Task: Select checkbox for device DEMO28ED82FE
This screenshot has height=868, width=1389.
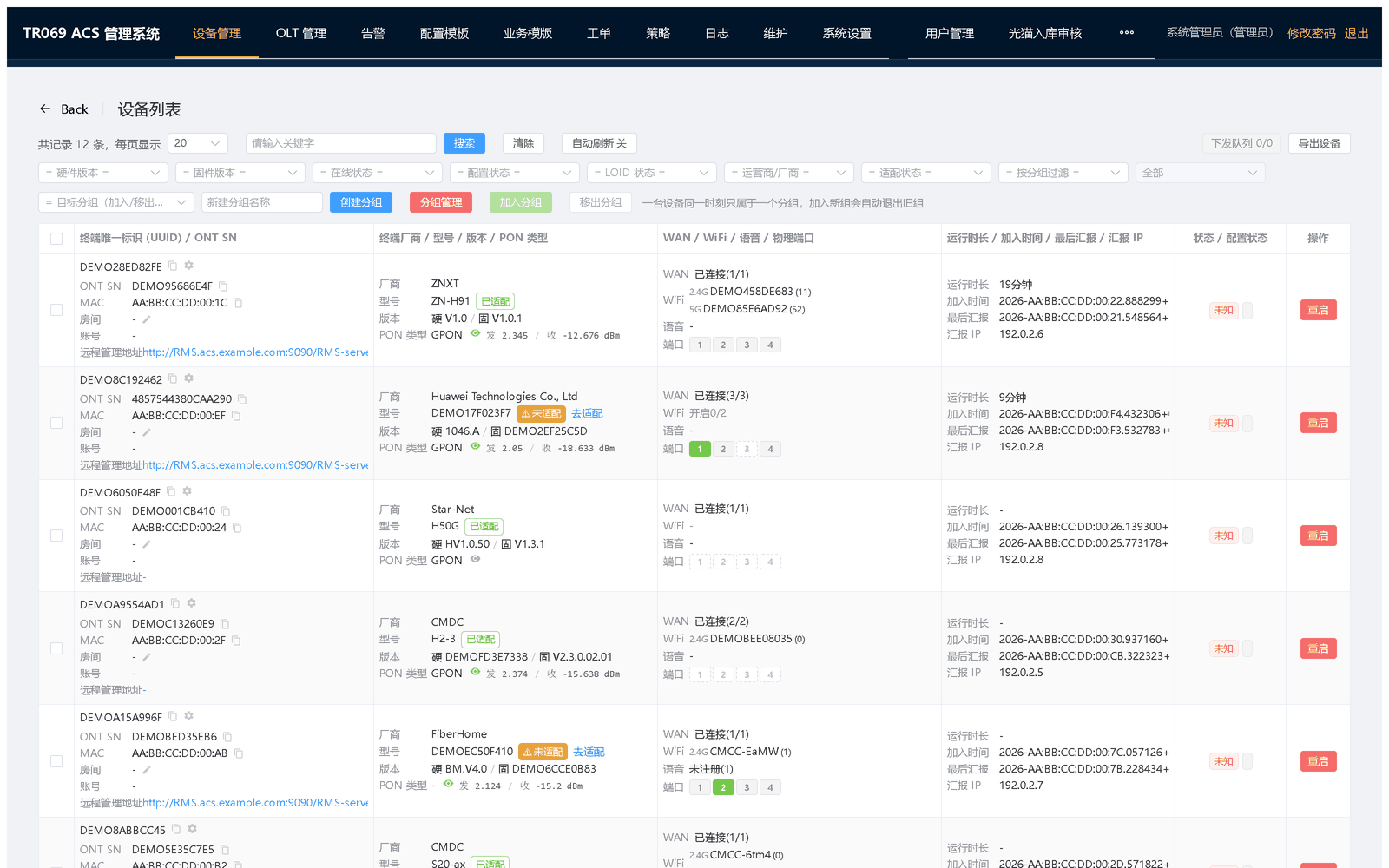Action: click(x=56, y=310)
